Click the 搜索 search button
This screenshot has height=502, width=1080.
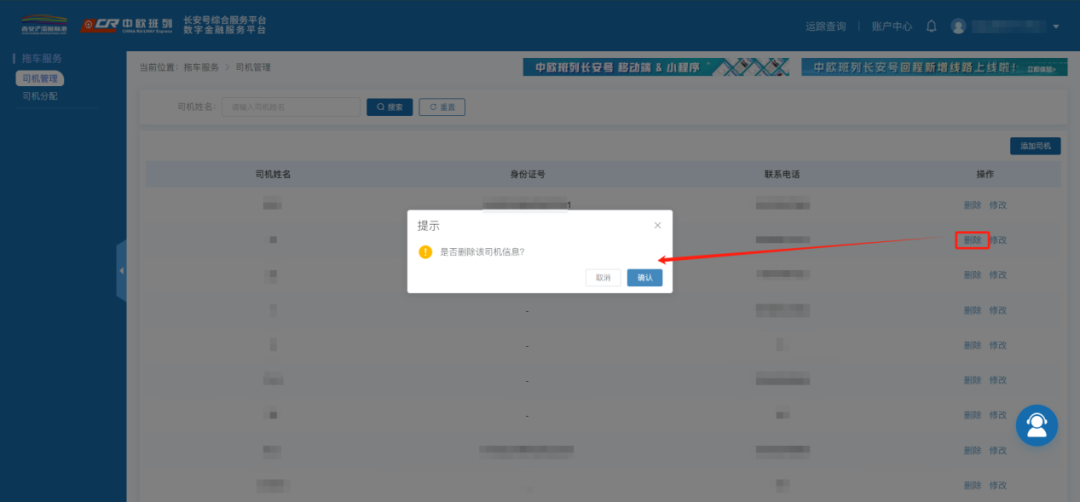tap(389, 107)
